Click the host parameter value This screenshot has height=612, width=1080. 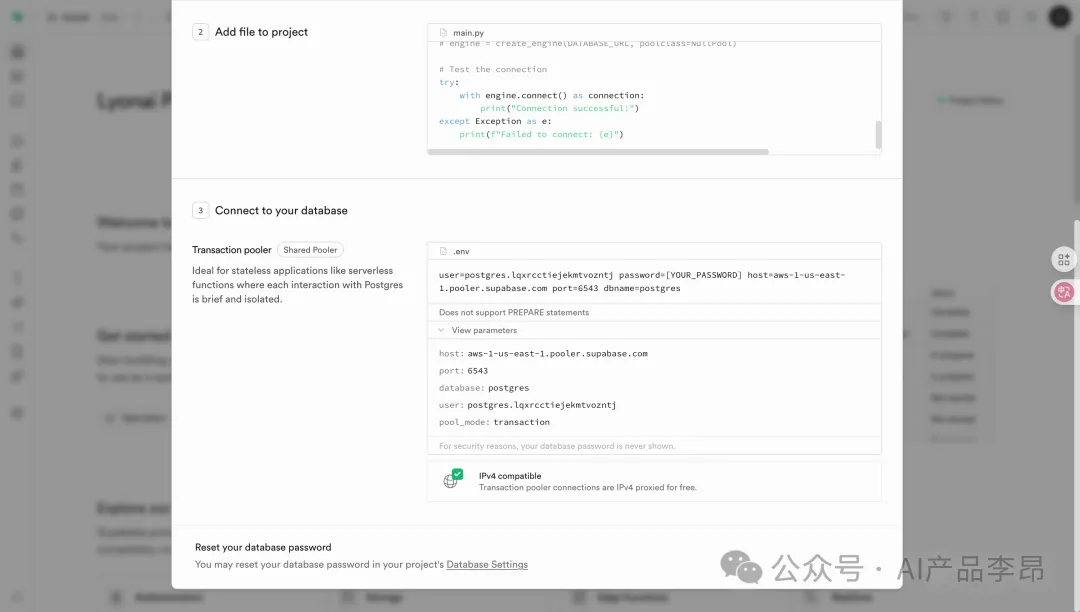(x=557, y=354)
